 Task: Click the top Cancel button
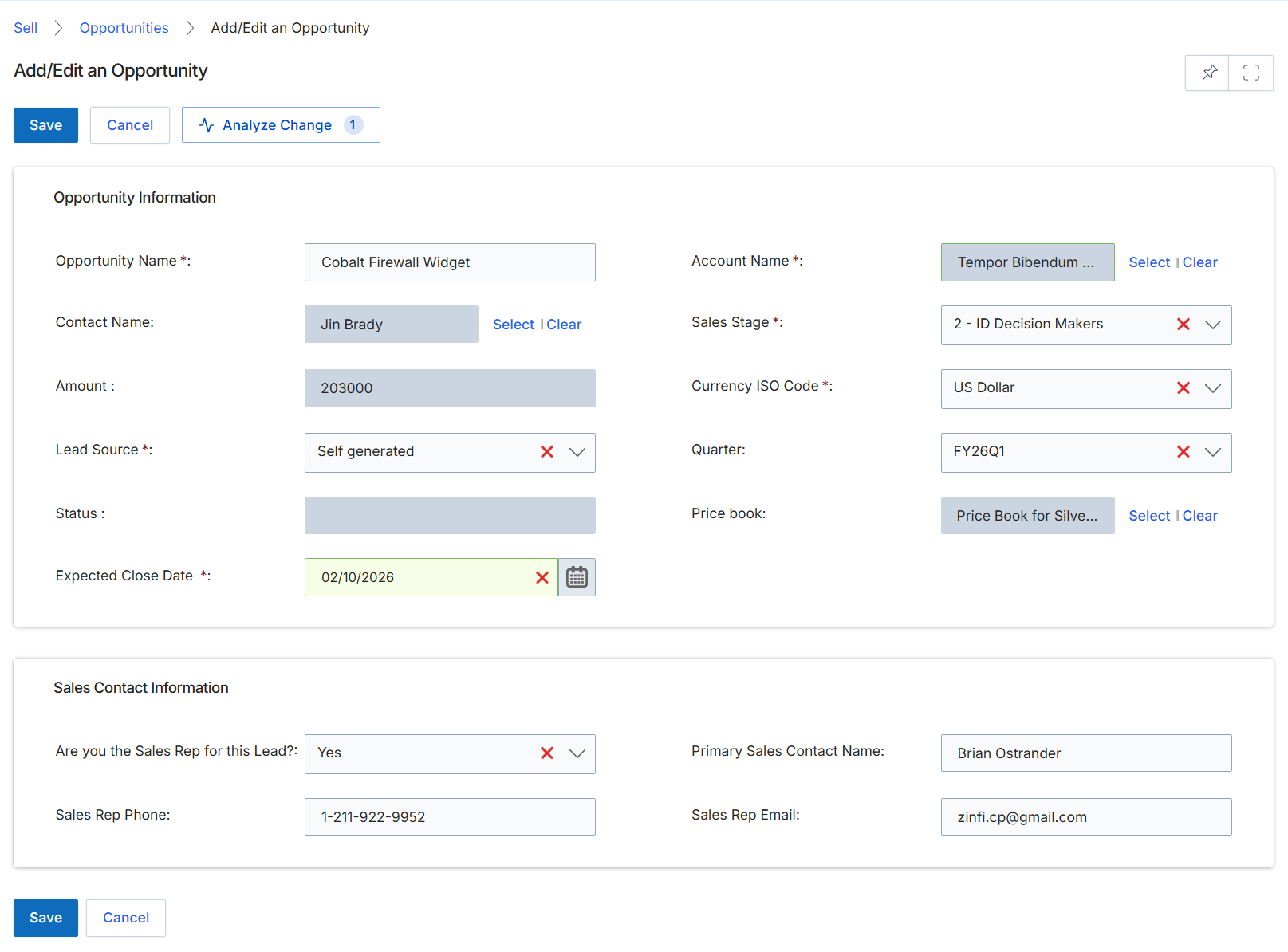[130, 125]
